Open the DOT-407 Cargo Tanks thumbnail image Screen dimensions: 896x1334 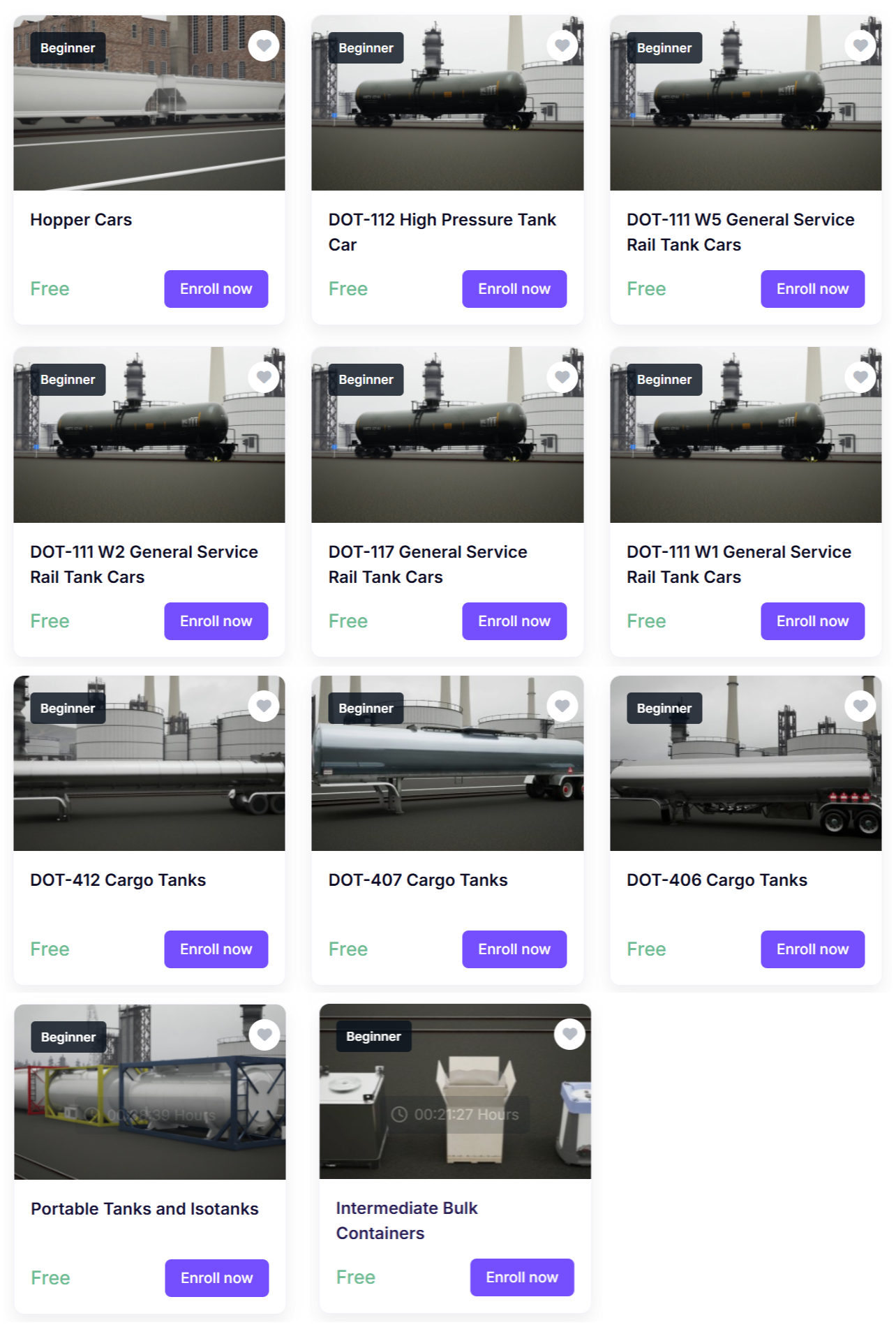pos(447,763)
